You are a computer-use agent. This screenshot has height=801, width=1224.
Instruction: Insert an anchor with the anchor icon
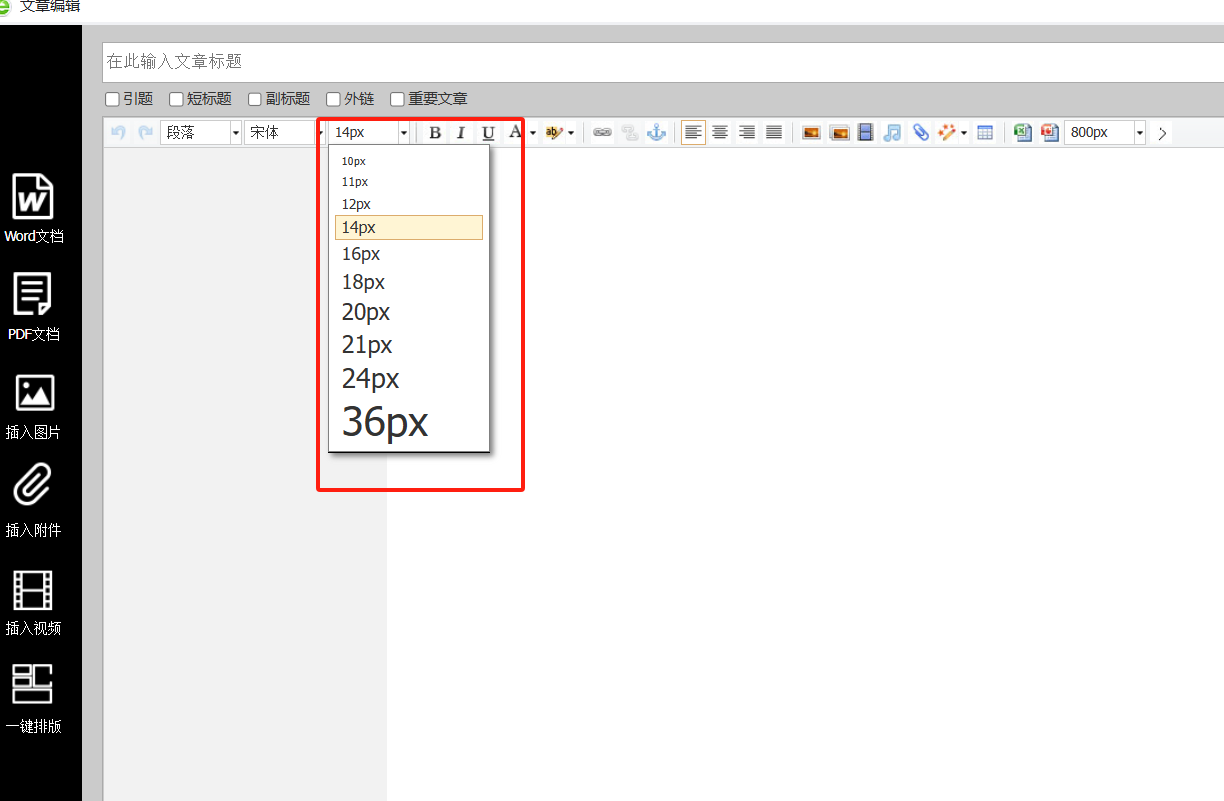pyautogui.click(x=656, y=133)
